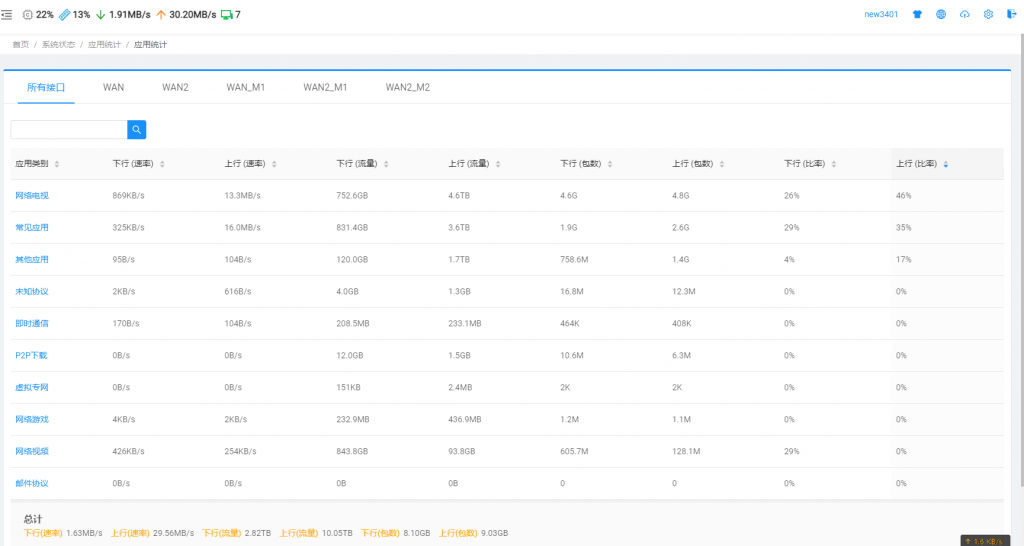Click the 46% upload ratio cell

click(x=904, y=196)
